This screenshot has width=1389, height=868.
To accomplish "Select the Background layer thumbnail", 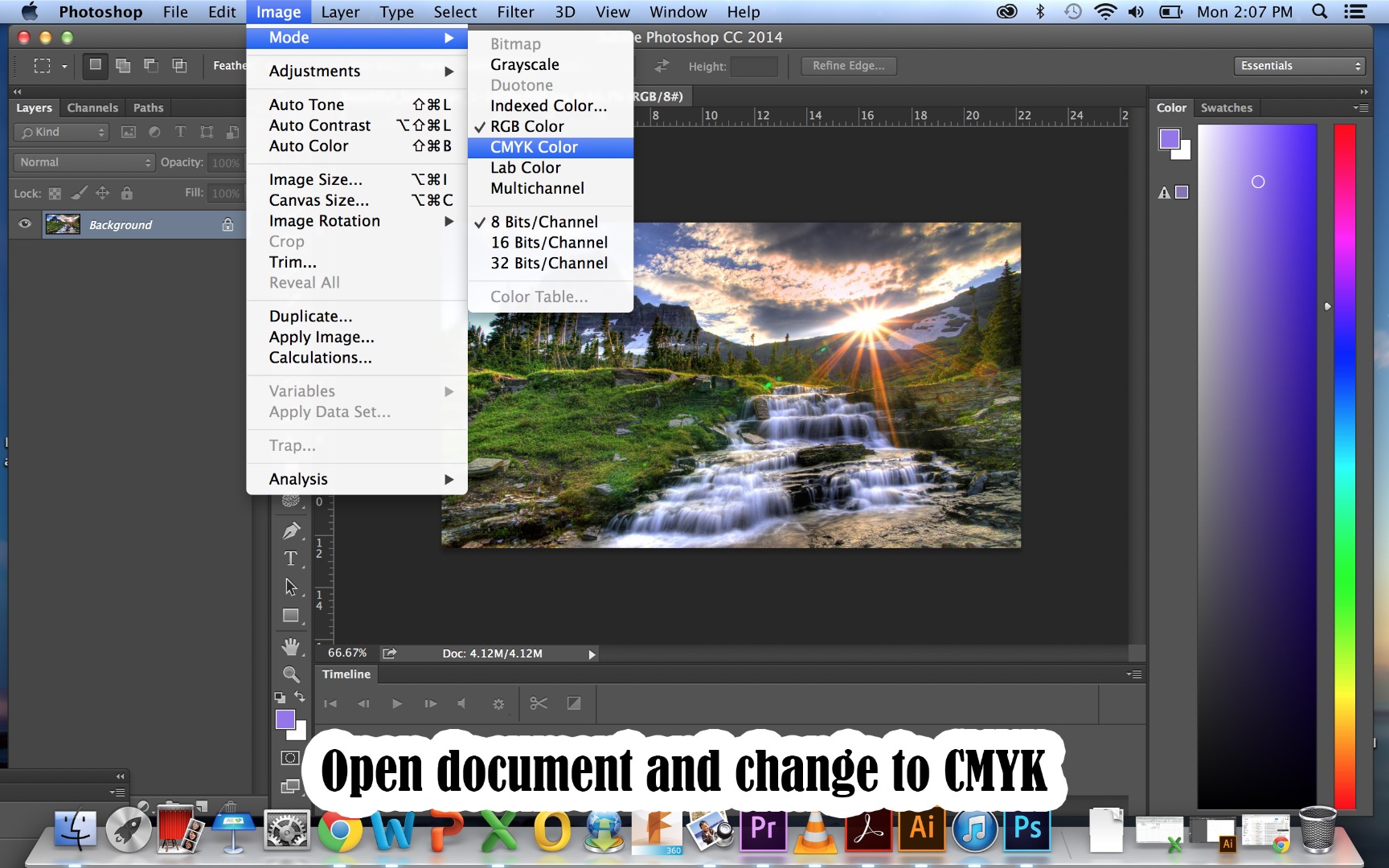I will point(63,224).
